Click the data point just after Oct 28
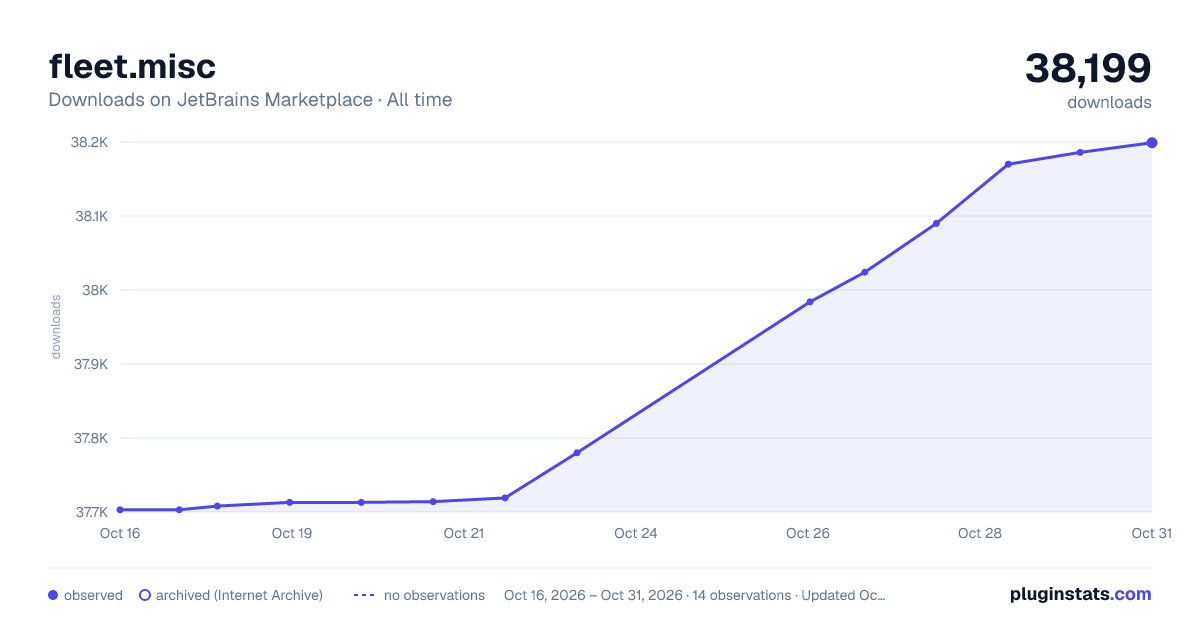This screenshot has height=630, width=1200. pyautogui.click(x=1008, y=164)
